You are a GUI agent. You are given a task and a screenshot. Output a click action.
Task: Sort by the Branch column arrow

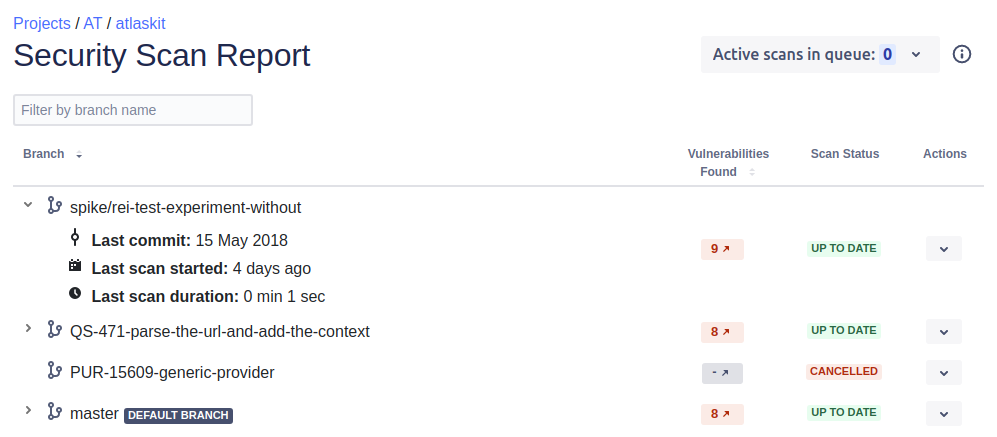pyautogui.click(x=79, y=155)
